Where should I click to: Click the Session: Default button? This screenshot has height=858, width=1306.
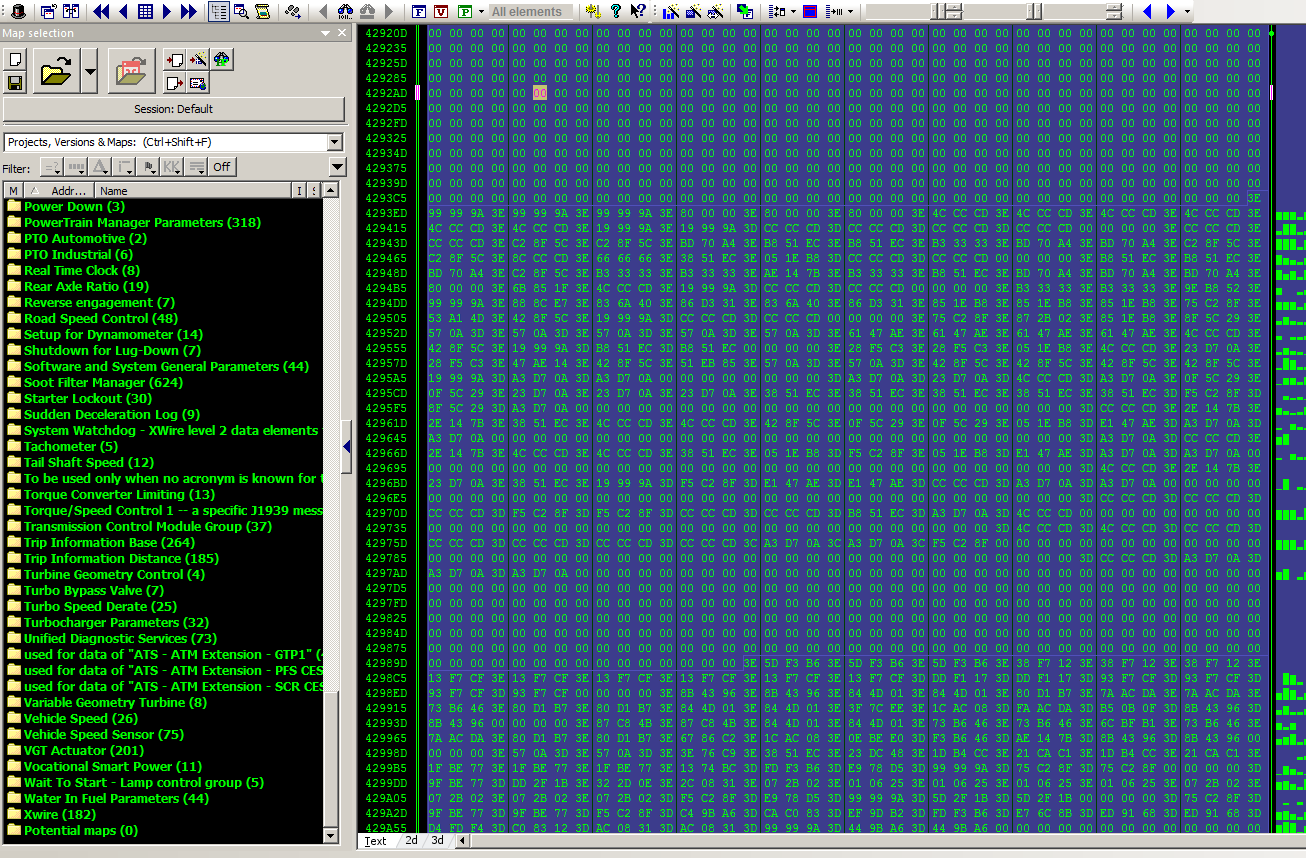pyautogui.click(x=174, y=109)
